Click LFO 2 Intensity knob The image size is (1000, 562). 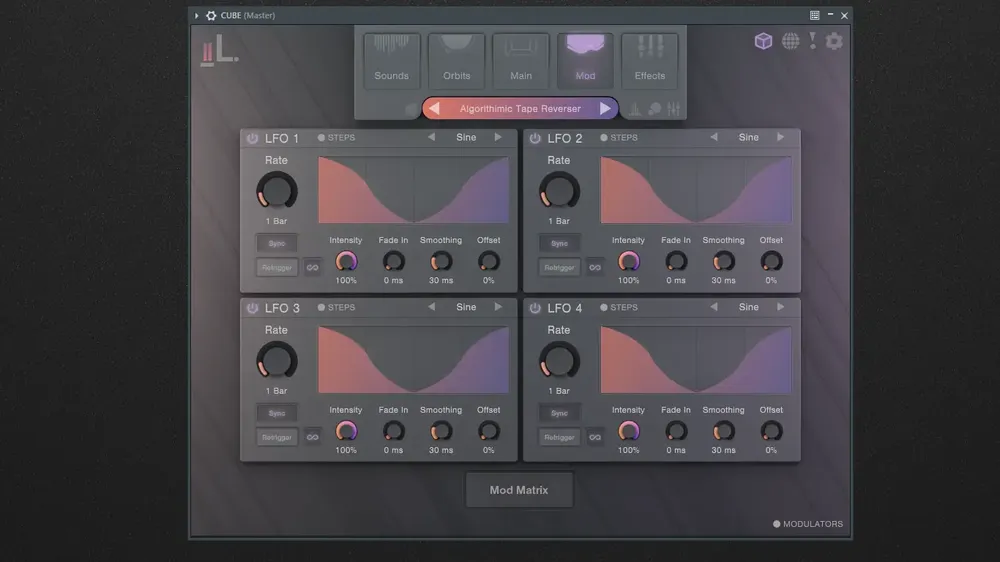coord(629,262)
